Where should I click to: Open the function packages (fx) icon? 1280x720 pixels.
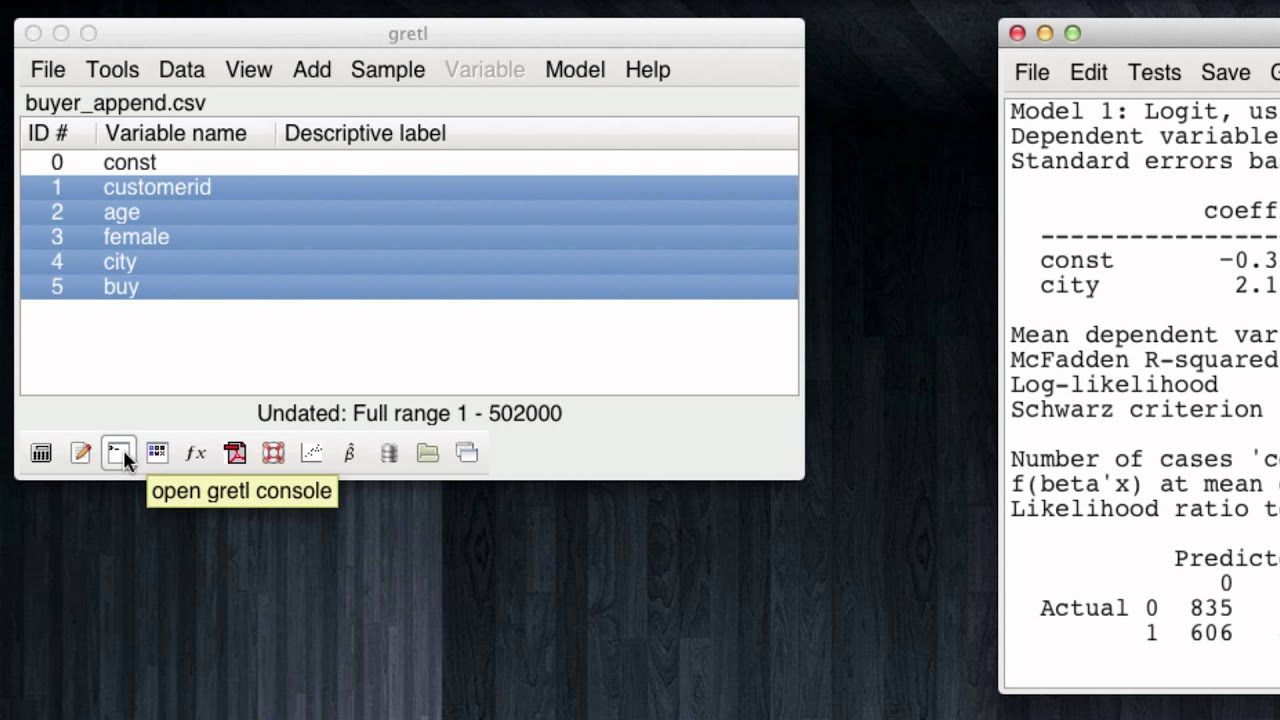pos(196,453)
